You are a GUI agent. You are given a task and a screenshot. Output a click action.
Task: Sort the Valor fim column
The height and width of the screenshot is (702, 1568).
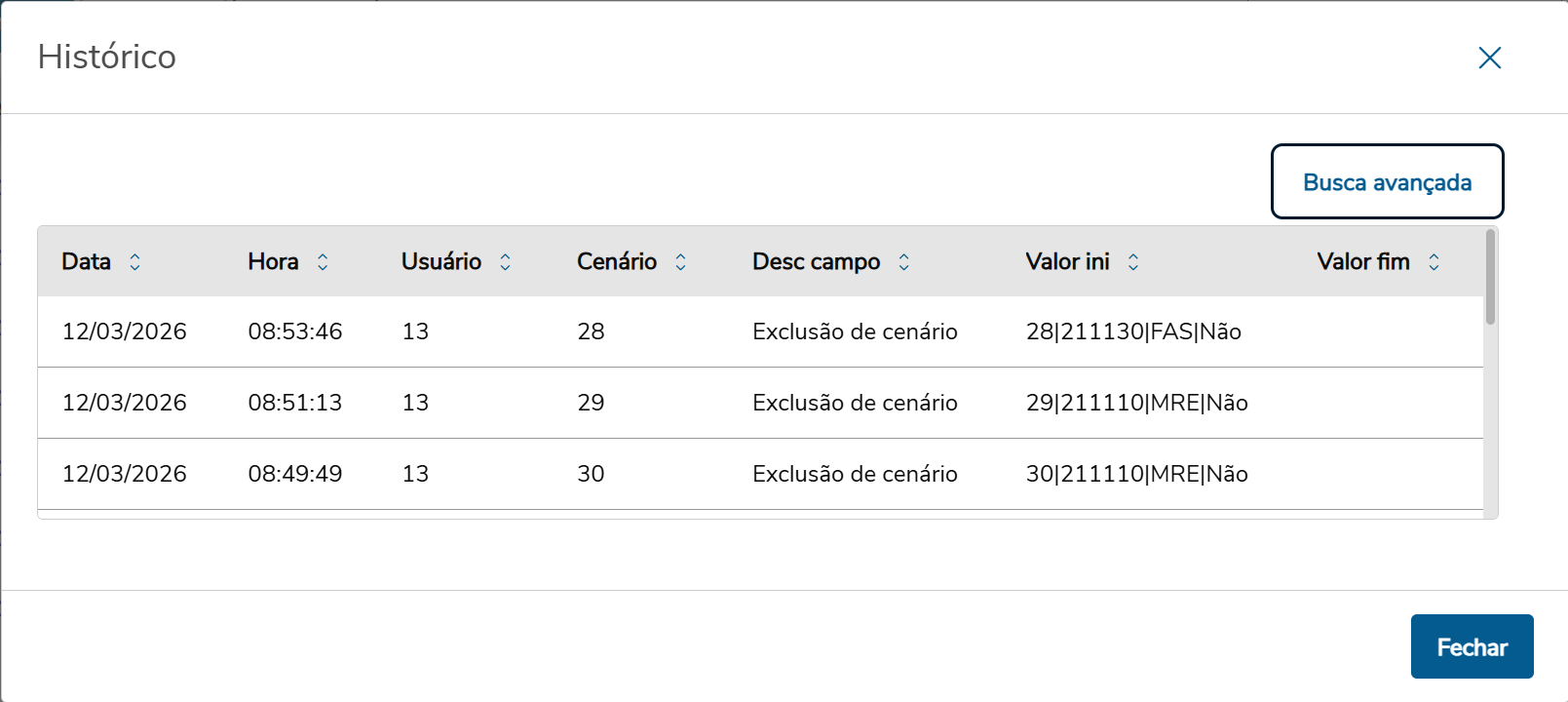coord(1434,261)
